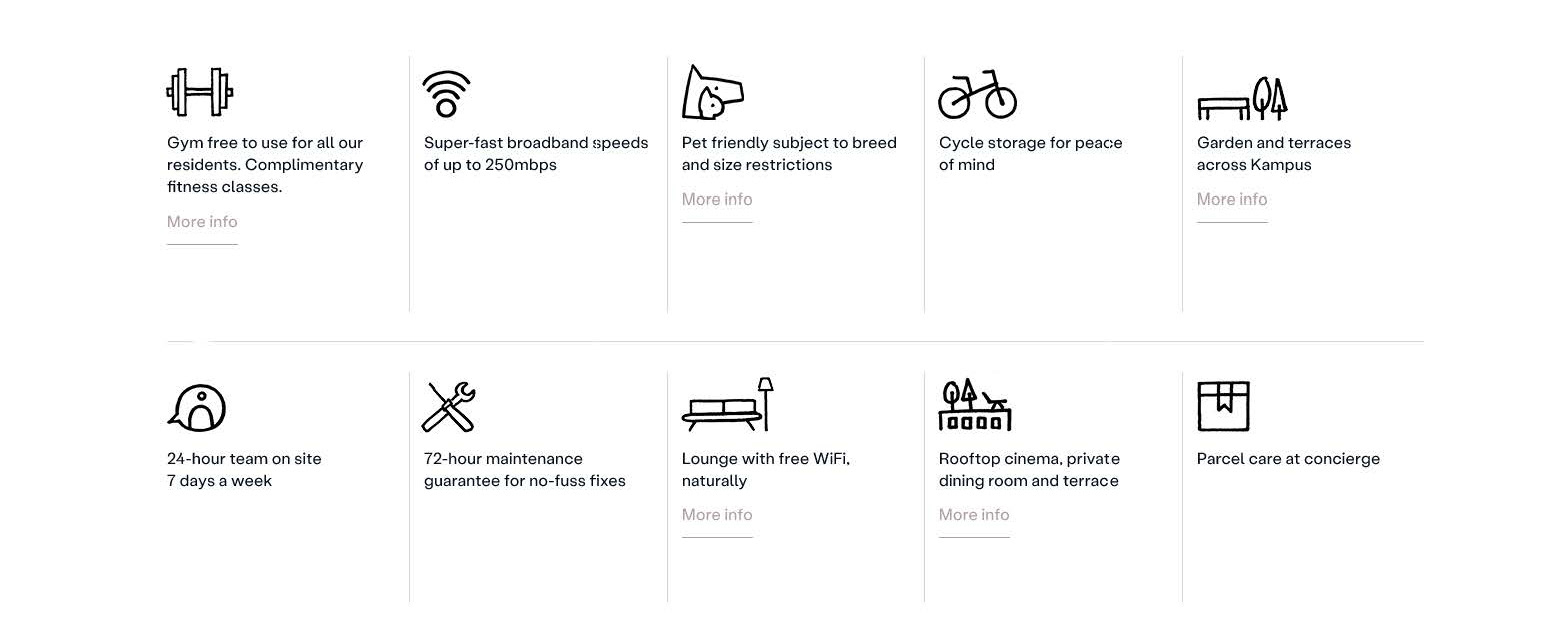Click the rooftop cinema terrace icon
The height and width of the screenshot is (644, 1556).
pyautogui.click(x=975, y=405)
